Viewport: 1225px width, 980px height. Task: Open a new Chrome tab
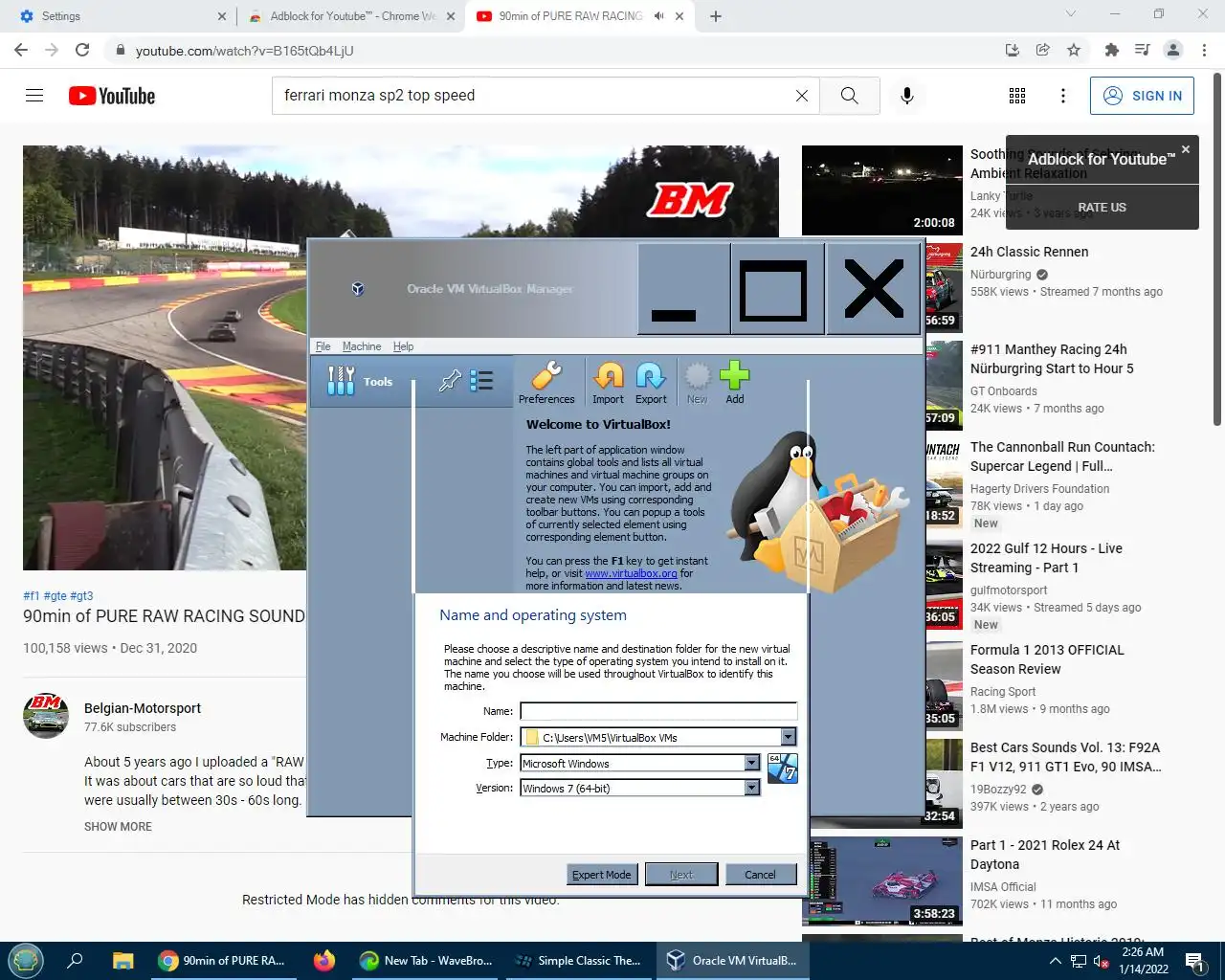tap(716, 16)
